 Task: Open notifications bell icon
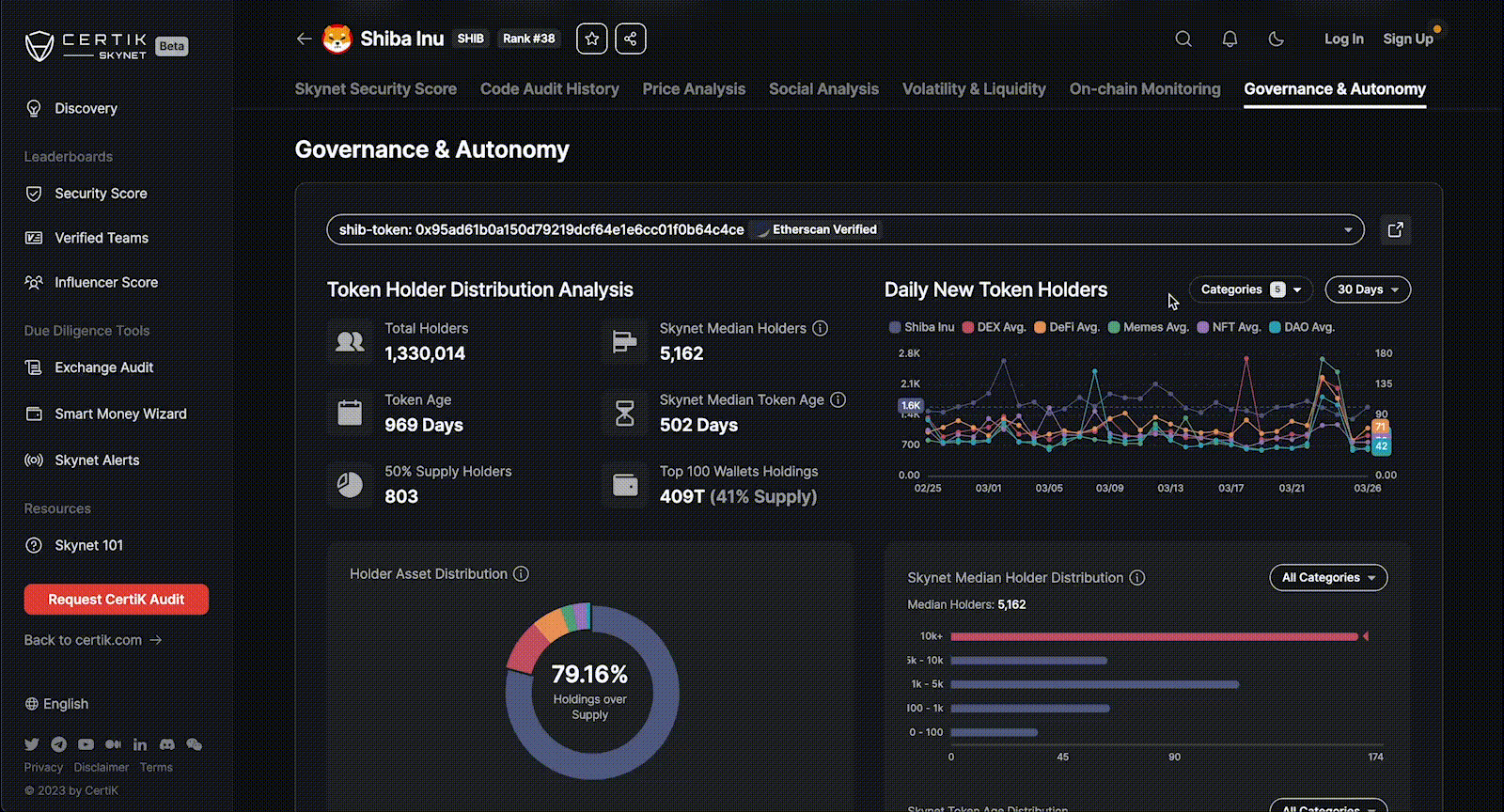[1230, 39]
